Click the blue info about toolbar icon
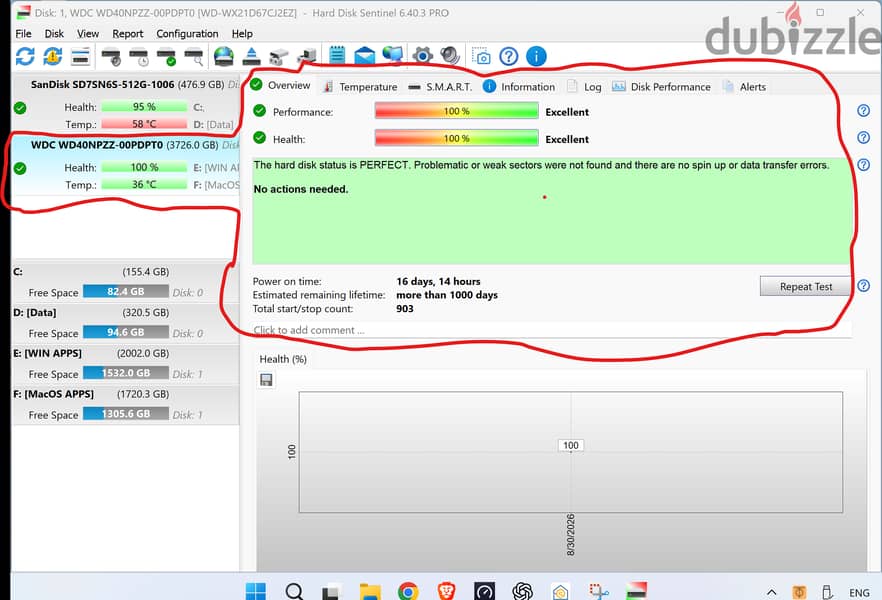Image resolution: width=882 pixels, height=600 pixels. (536, 56)
